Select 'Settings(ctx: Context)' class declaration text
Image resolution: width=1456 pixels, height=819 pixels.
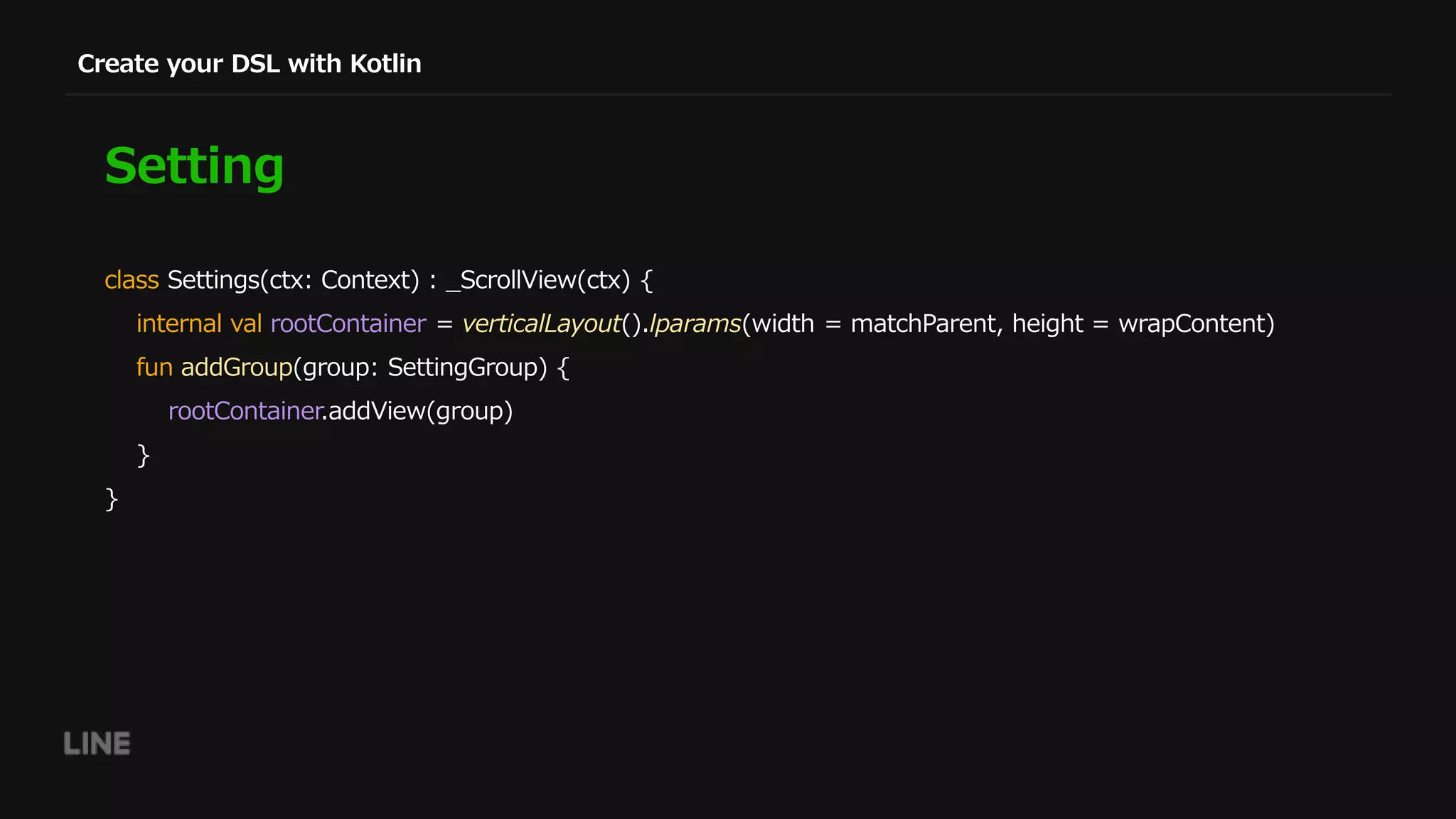pos(294,281)
